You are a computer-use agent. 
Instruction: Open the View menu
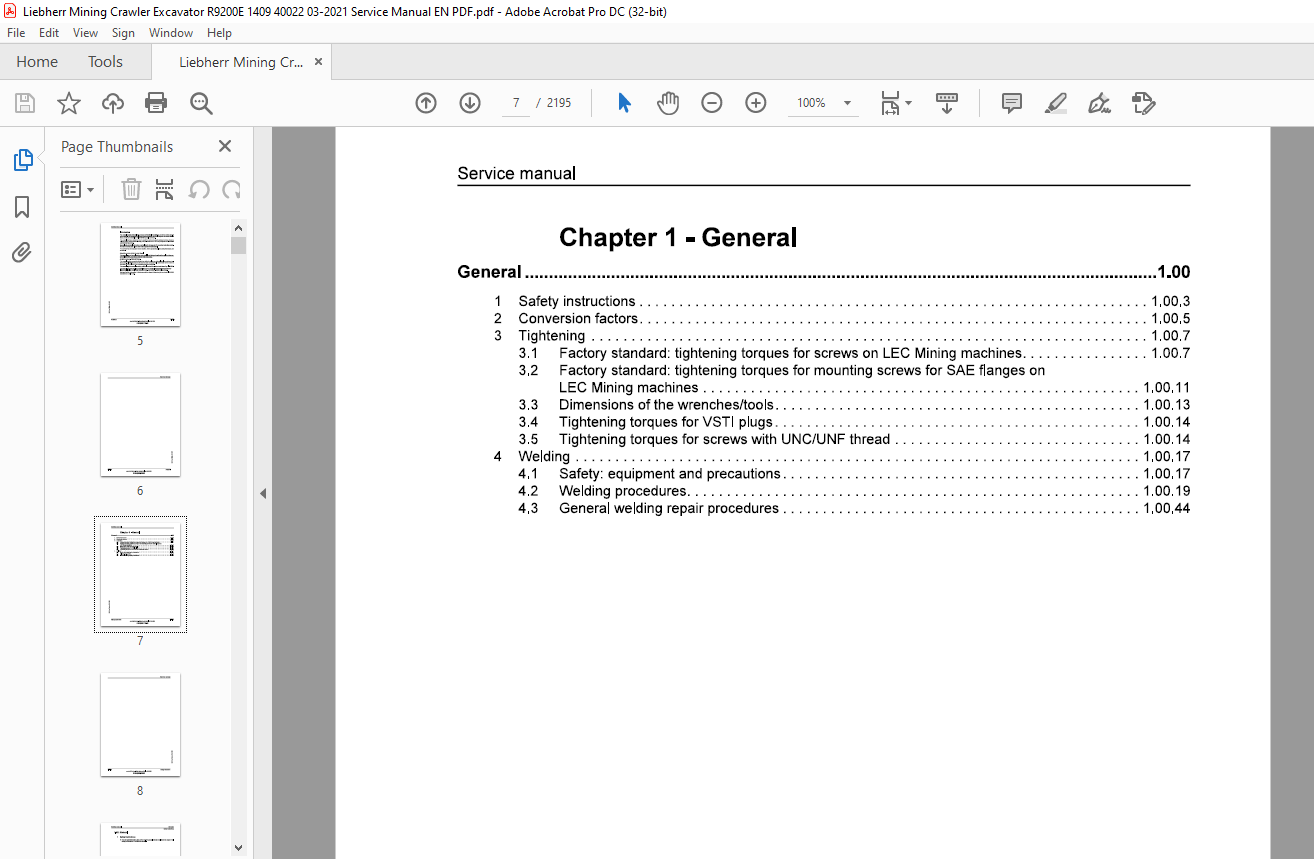(x=86, y=33)
